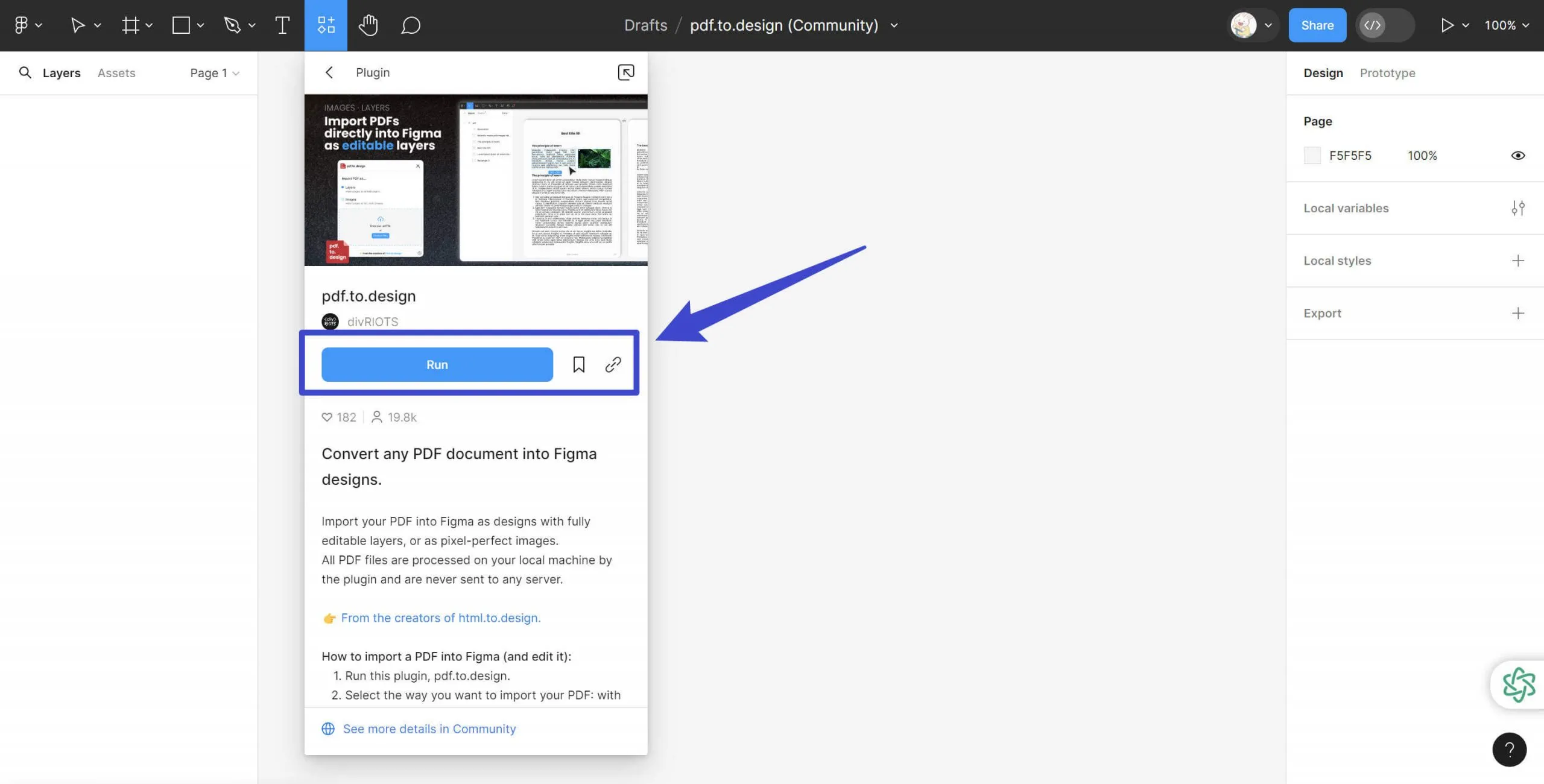
Task: Toggle Dev Mode with the code switch
Action: pos(1373,25)
